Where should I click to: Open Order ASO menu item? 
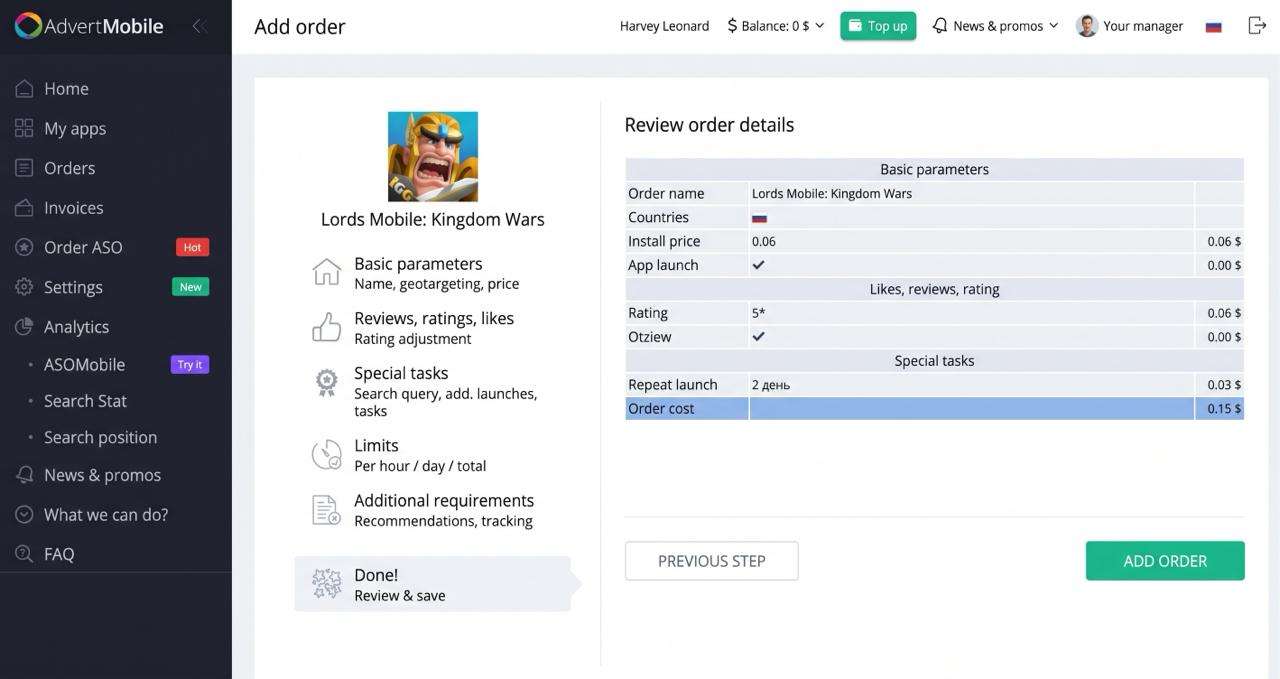coord(83,247)
